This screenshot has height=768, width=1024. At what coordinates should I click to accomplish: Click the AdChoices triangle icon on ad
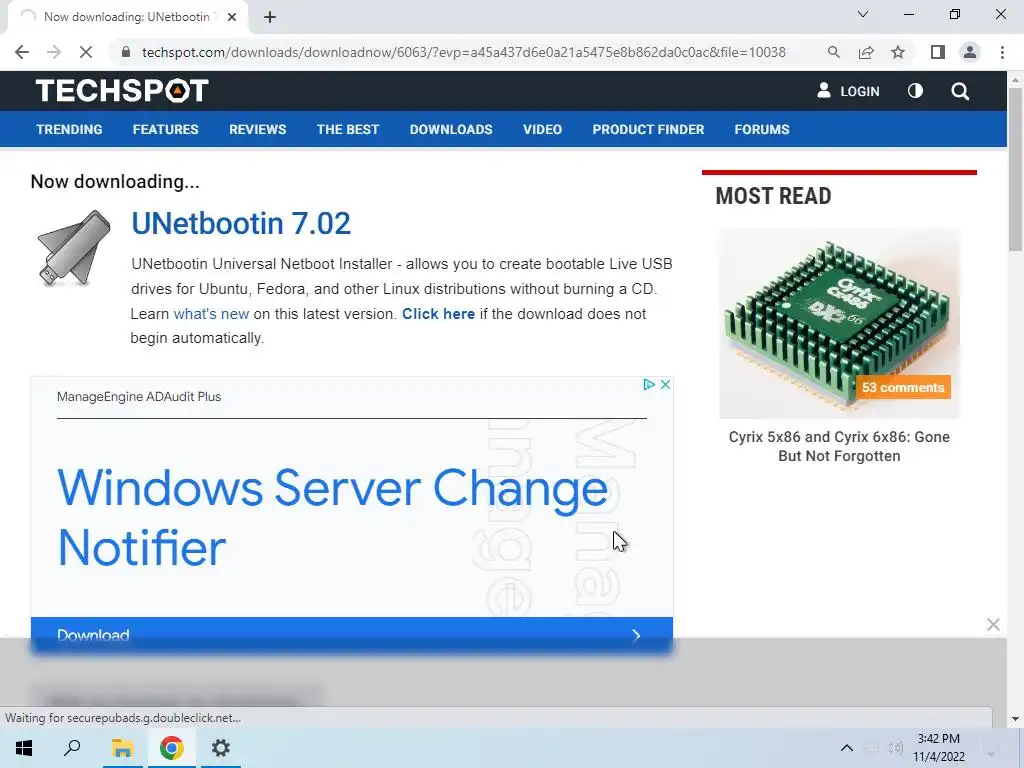coord(648,385)
